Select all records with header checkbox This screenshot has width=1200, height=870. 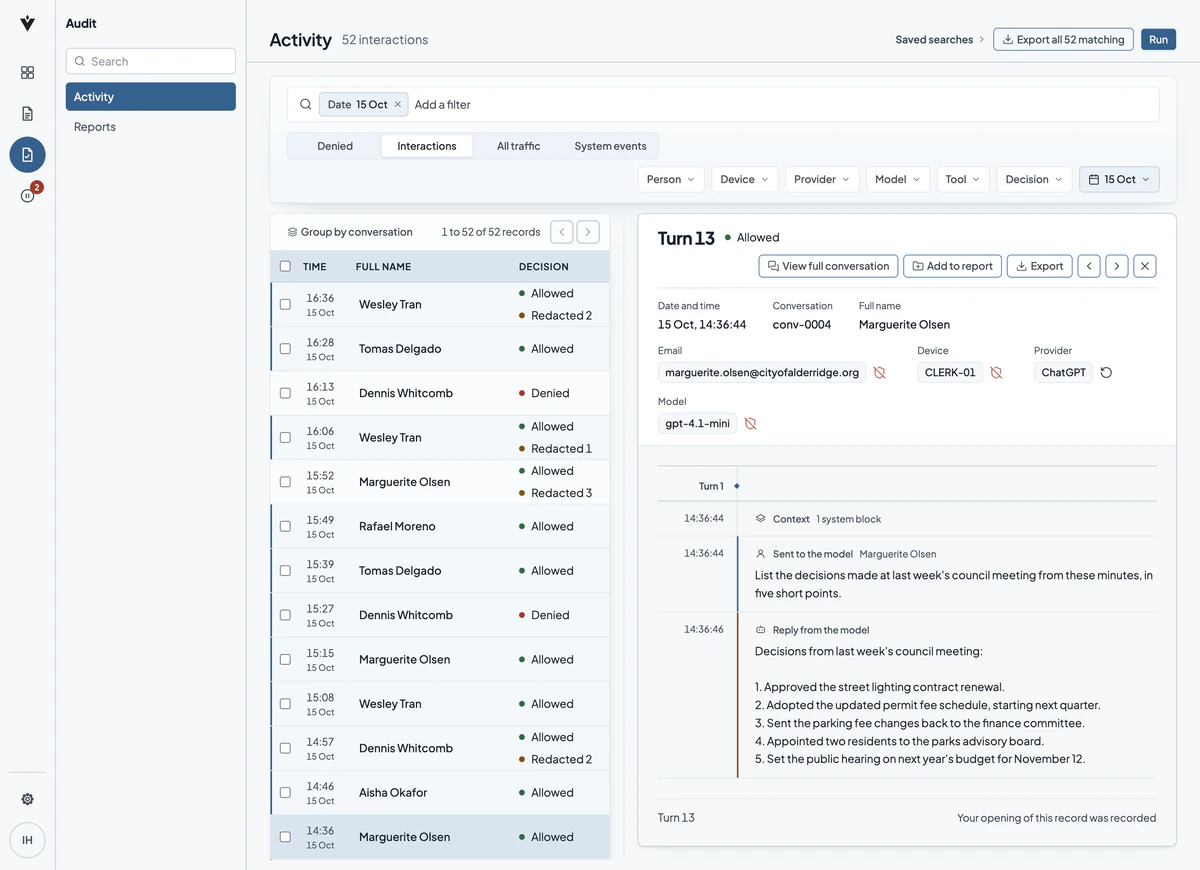tap(285, 266)
